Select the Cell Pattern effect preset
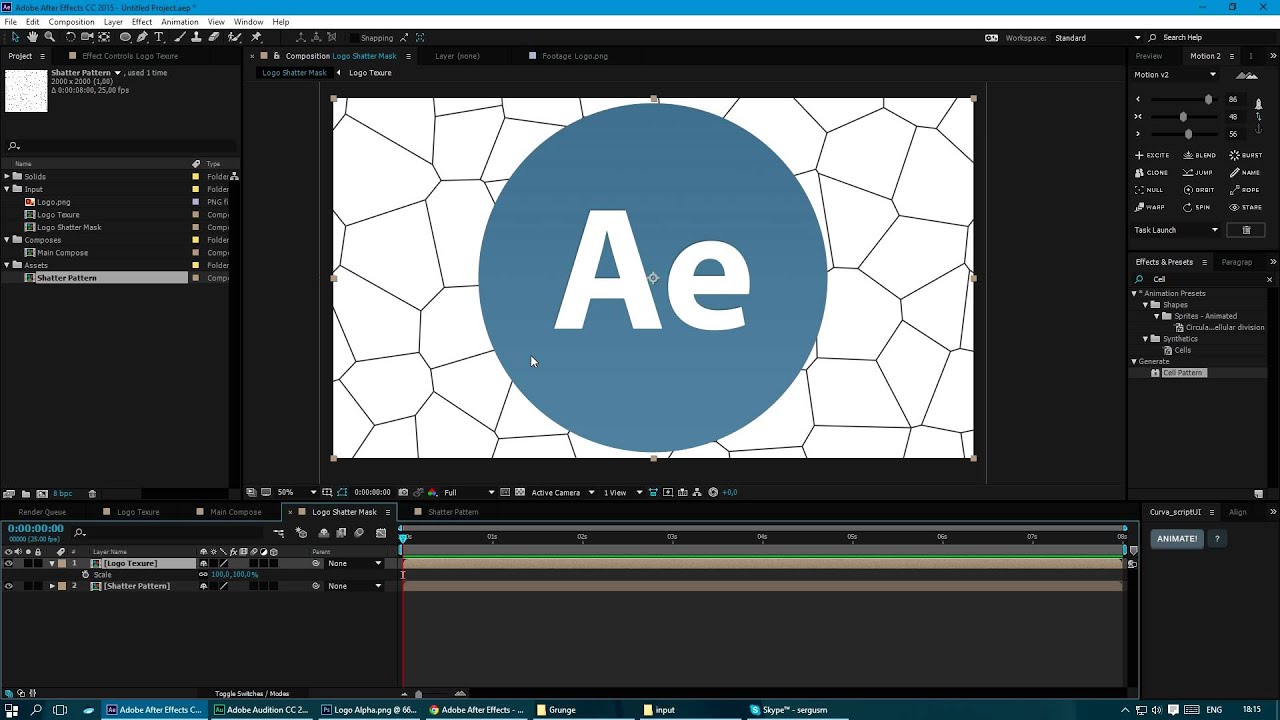Screen dimensions: 1280x720 click(x=1182, y=373)
